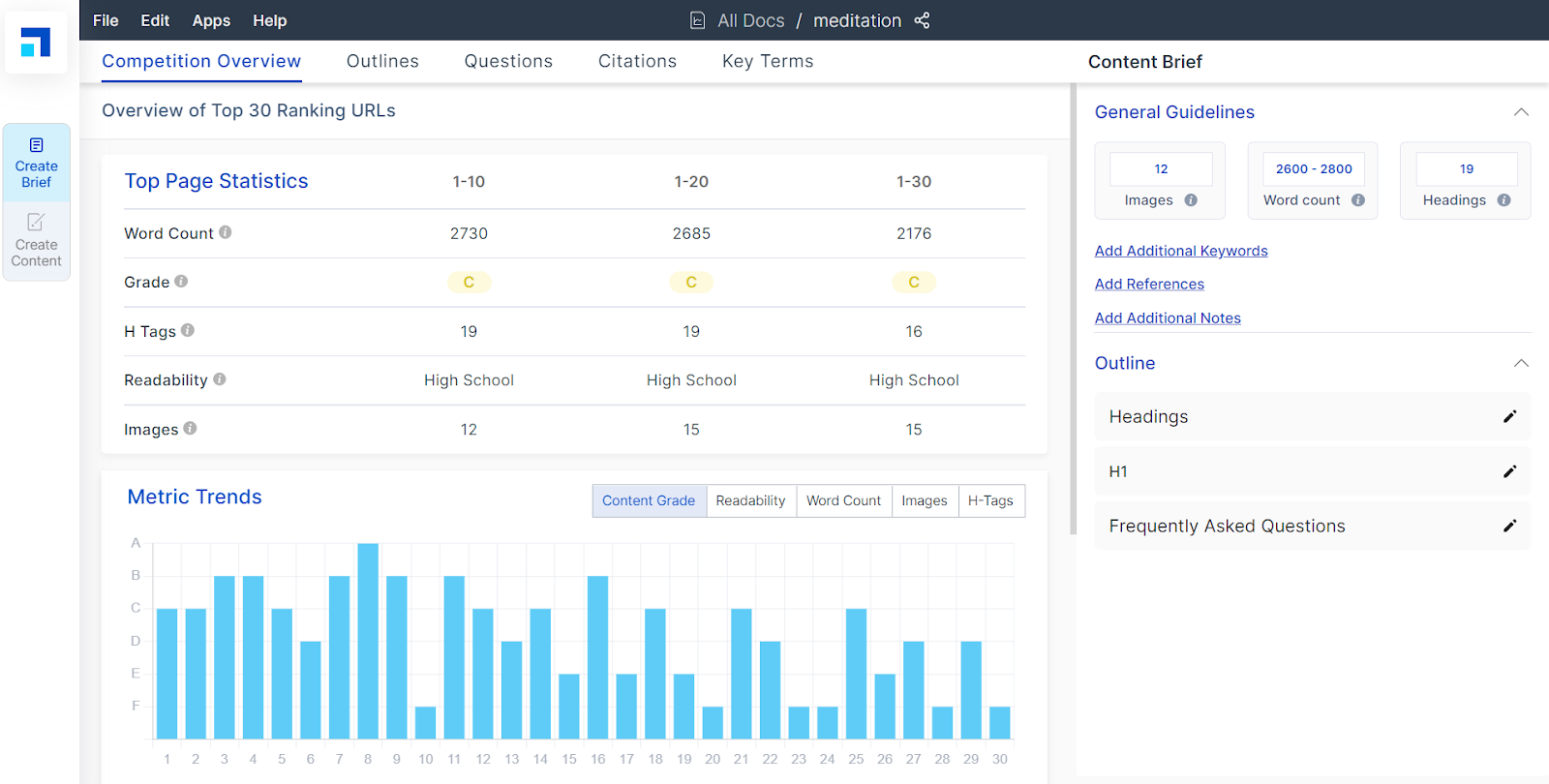
Task: Open the Create Brief sidebar tool
Action: pyautogui.click(x=37, y=163)
